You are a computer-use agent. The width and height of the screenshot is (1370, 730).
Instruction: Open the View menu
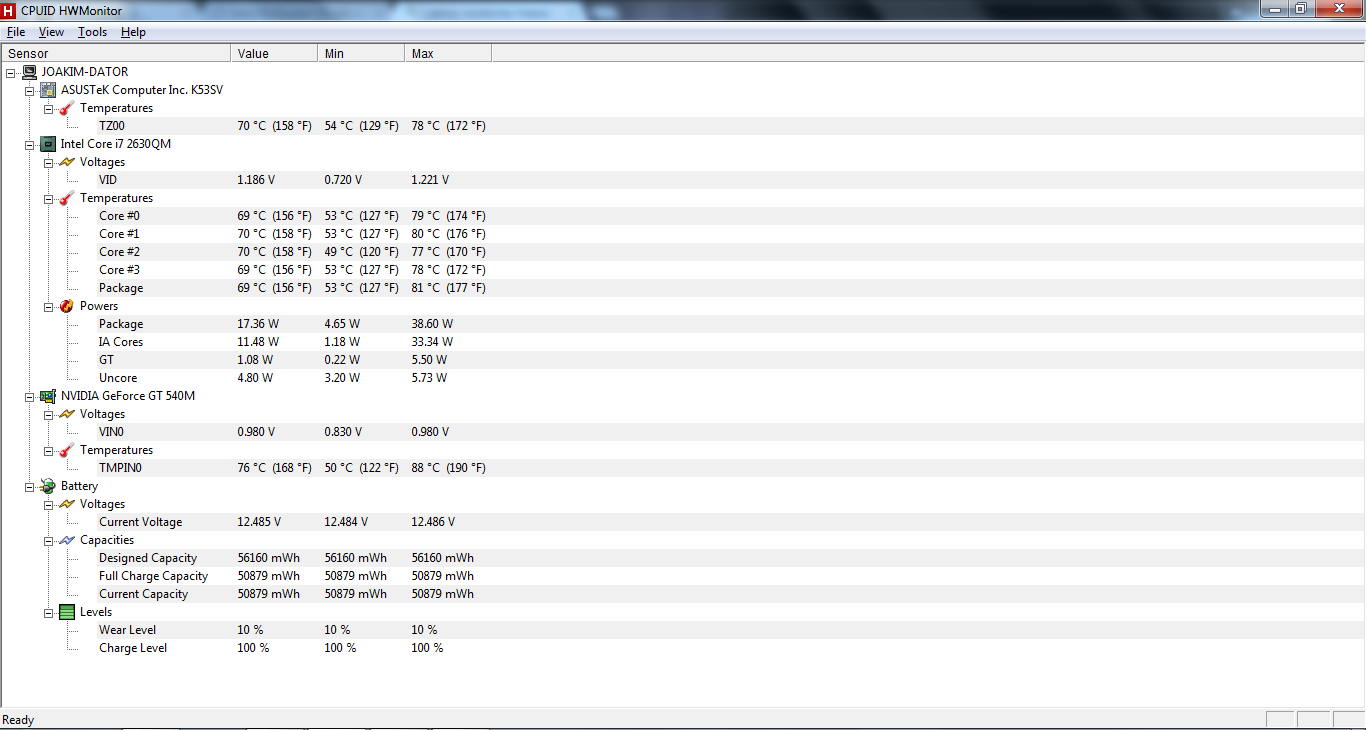(51, 32)
